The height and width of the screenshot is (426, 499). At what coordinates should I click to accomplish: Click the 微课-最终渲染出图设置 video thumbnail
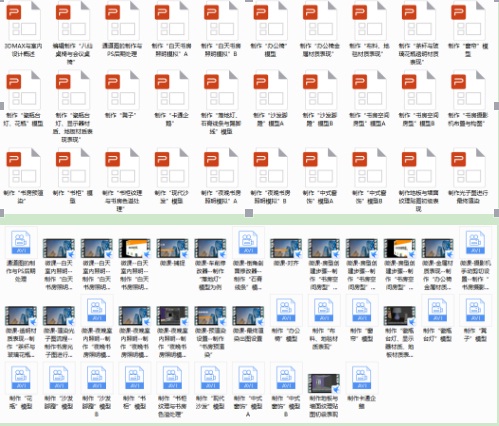point(248,316)
